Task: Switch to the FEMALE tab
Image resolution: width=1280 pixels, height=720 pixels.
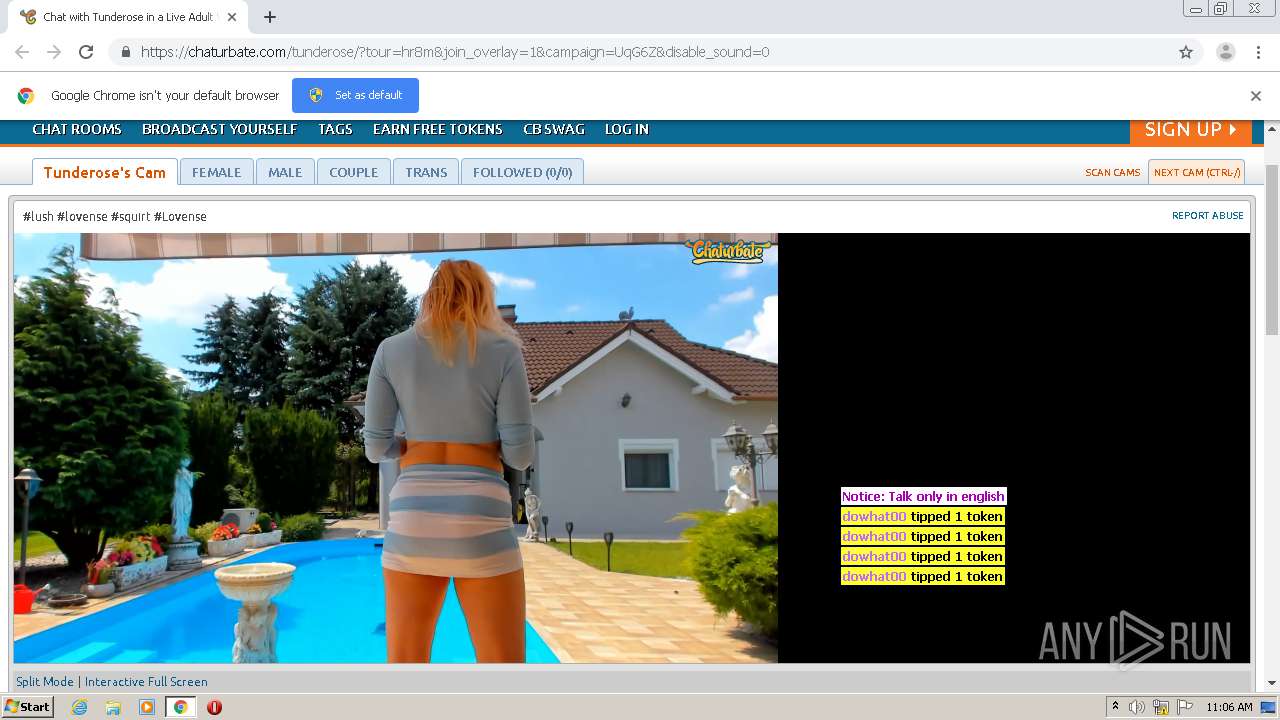Action: click(217, 172)
